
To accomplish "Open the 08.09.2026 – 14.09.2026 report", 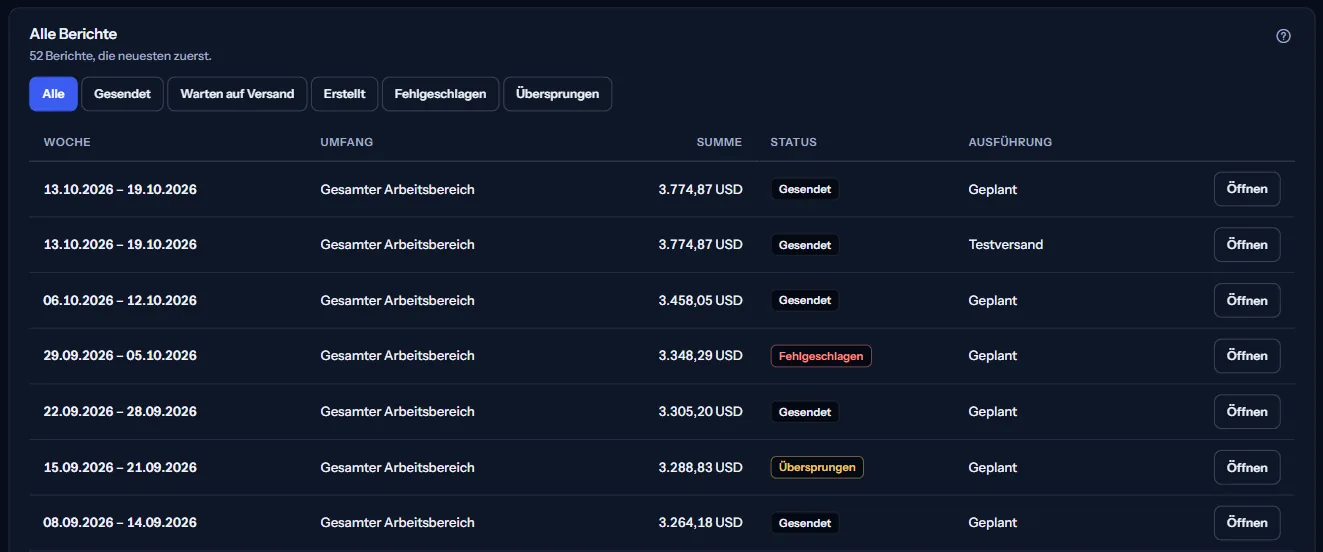I will (x=1247, y=522).
